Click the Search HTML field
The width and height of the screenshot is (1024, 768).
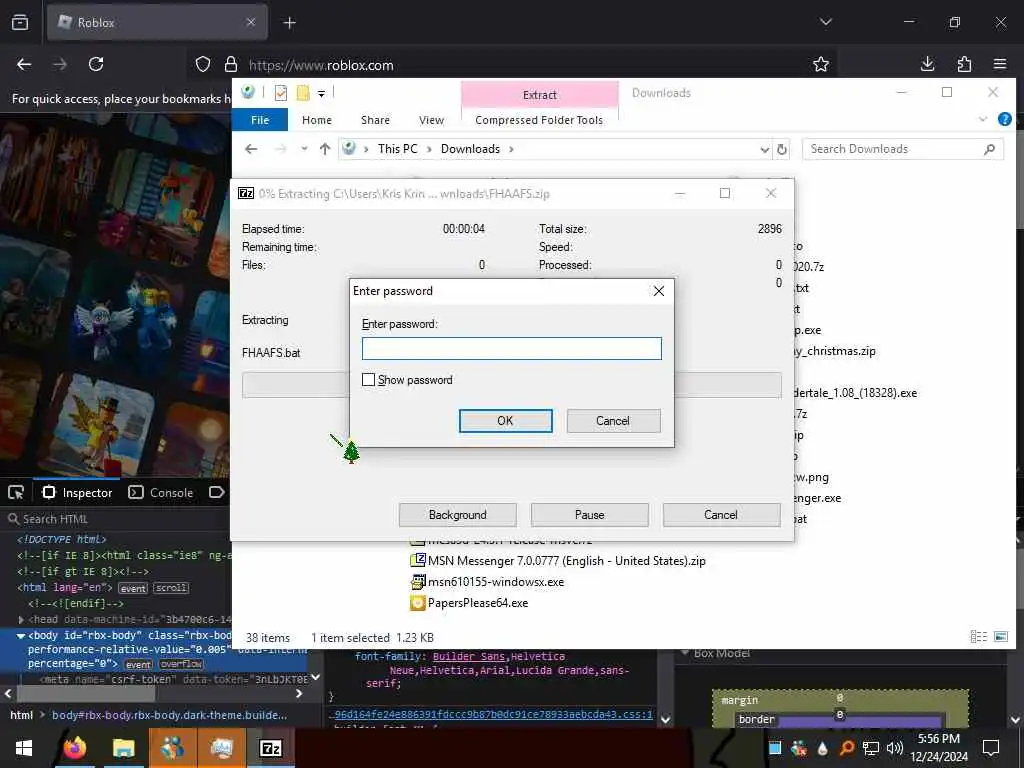118,519
